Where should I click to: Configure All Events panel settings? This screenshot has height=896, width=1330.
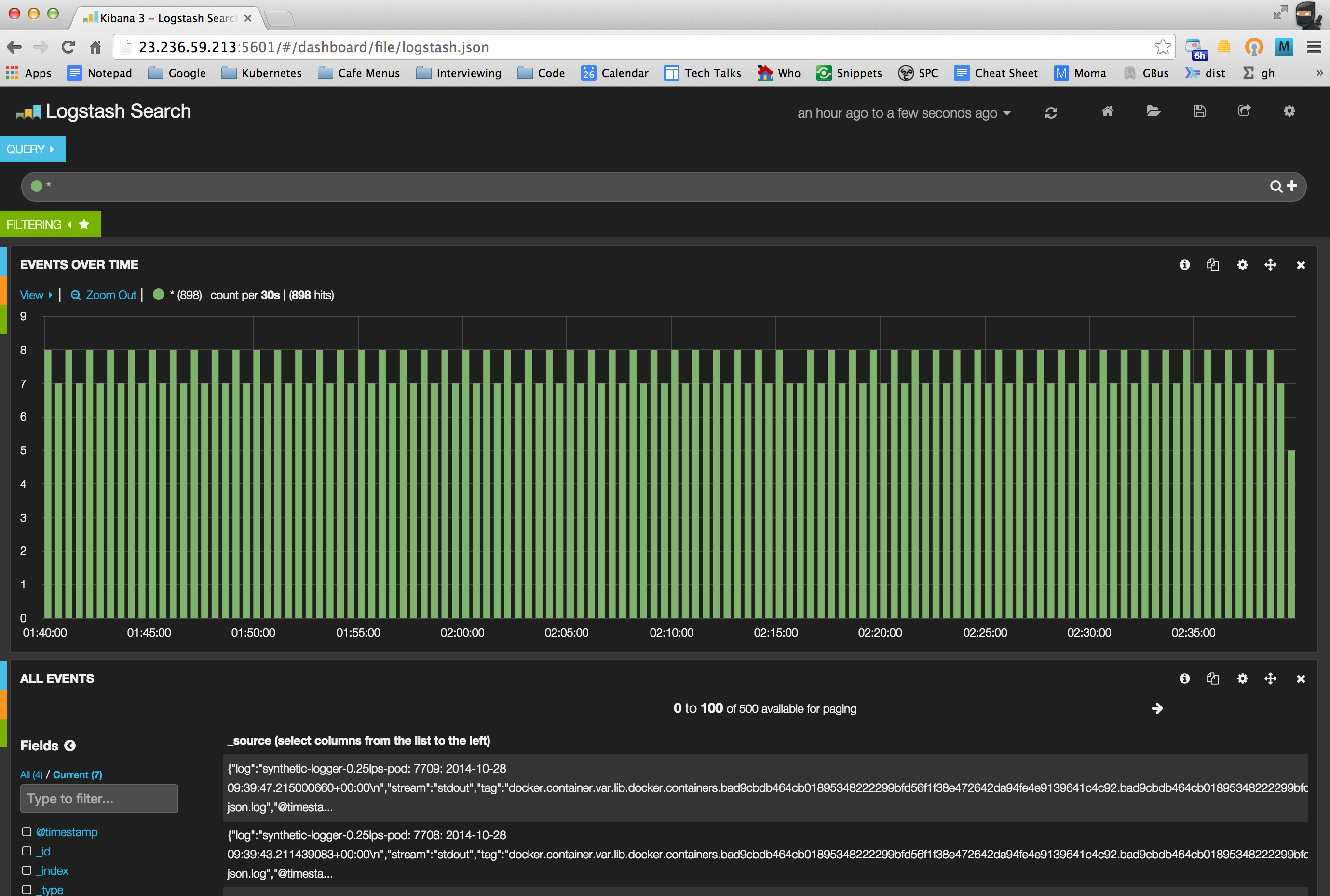[x=1242, y=679]
